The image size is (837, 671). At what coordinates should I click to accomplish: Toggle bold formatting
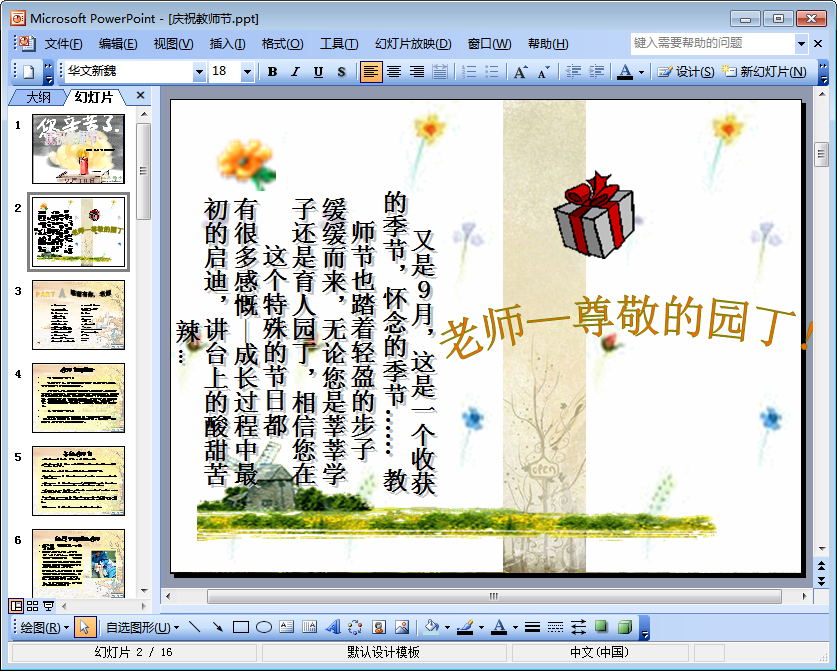click(x=272, y=72)
